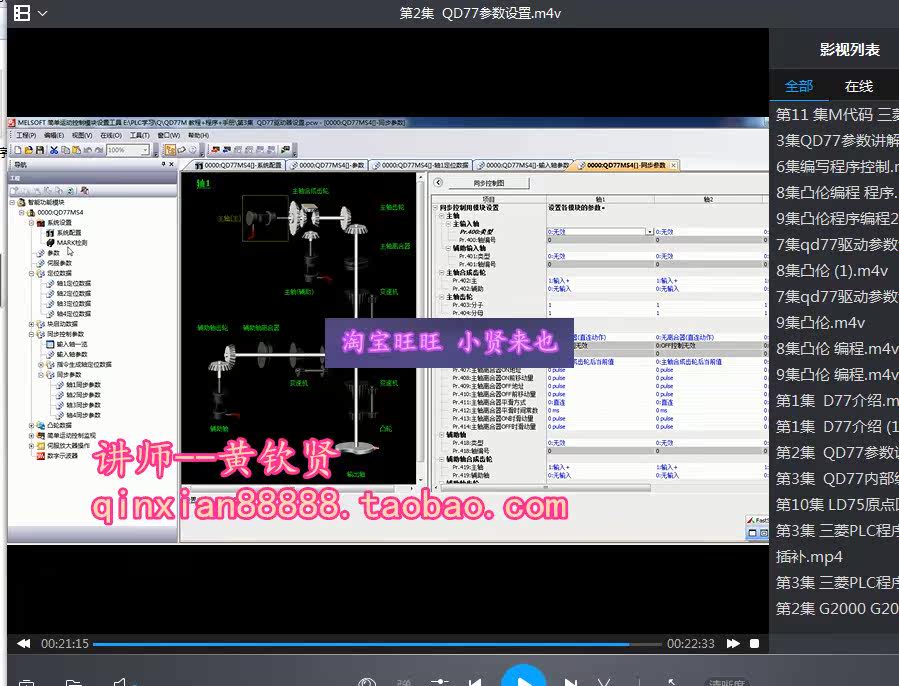The image size is (899, 686).
Task: Click the write-to-module toolbar icon
Action: pos(215,150)
